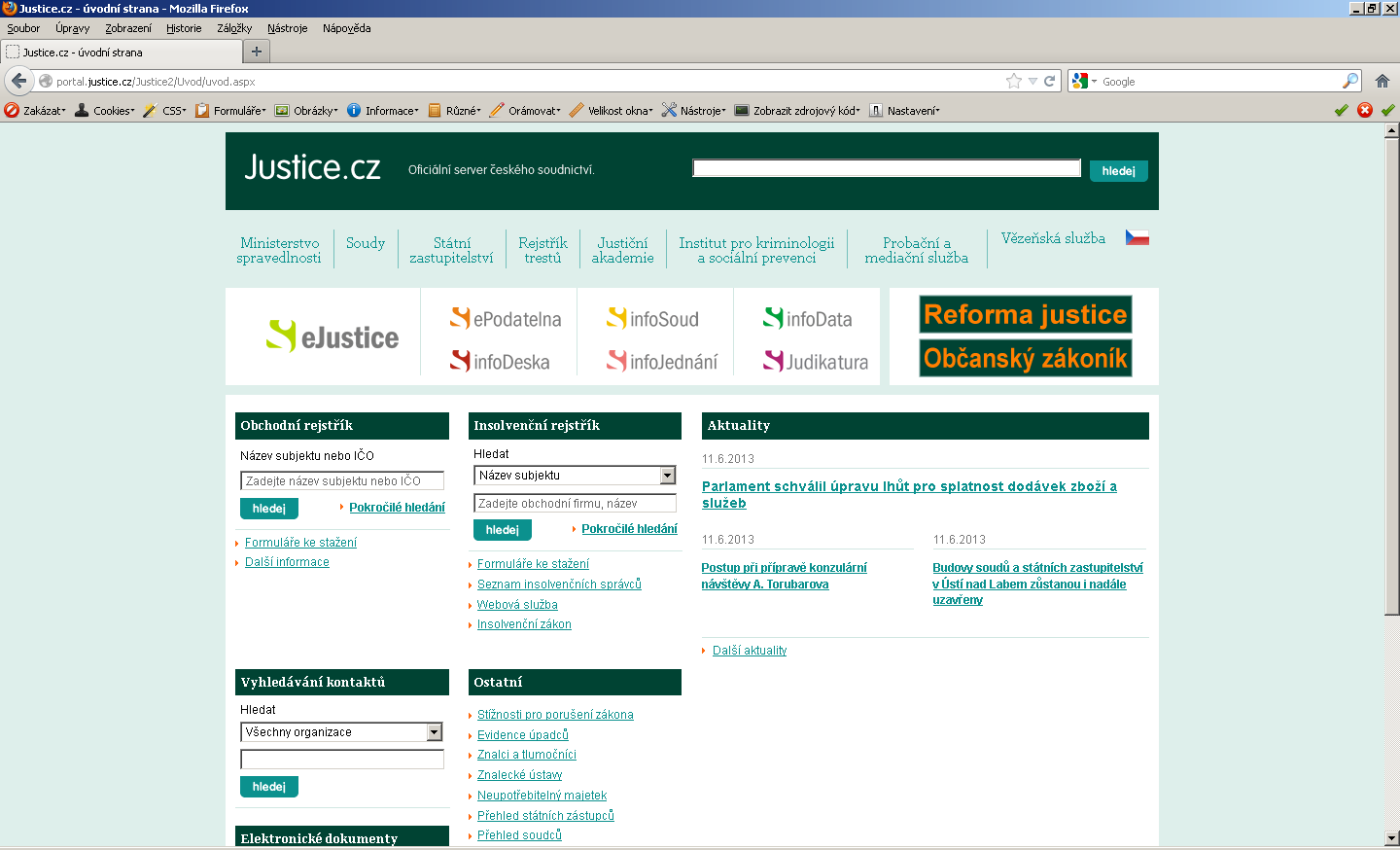Open Další aktuality link

coord(750,651)
